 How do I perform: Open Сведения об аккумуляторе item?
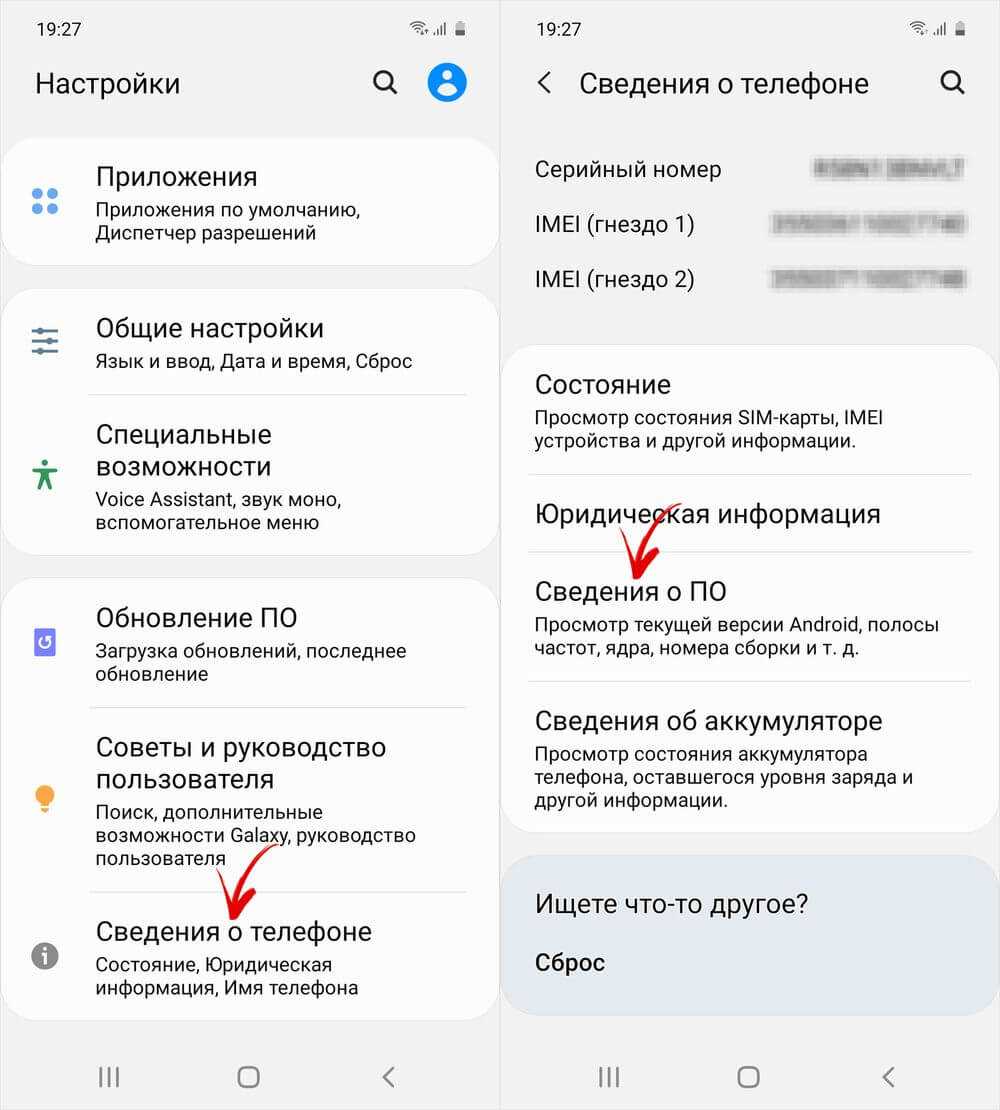point(749,757)
